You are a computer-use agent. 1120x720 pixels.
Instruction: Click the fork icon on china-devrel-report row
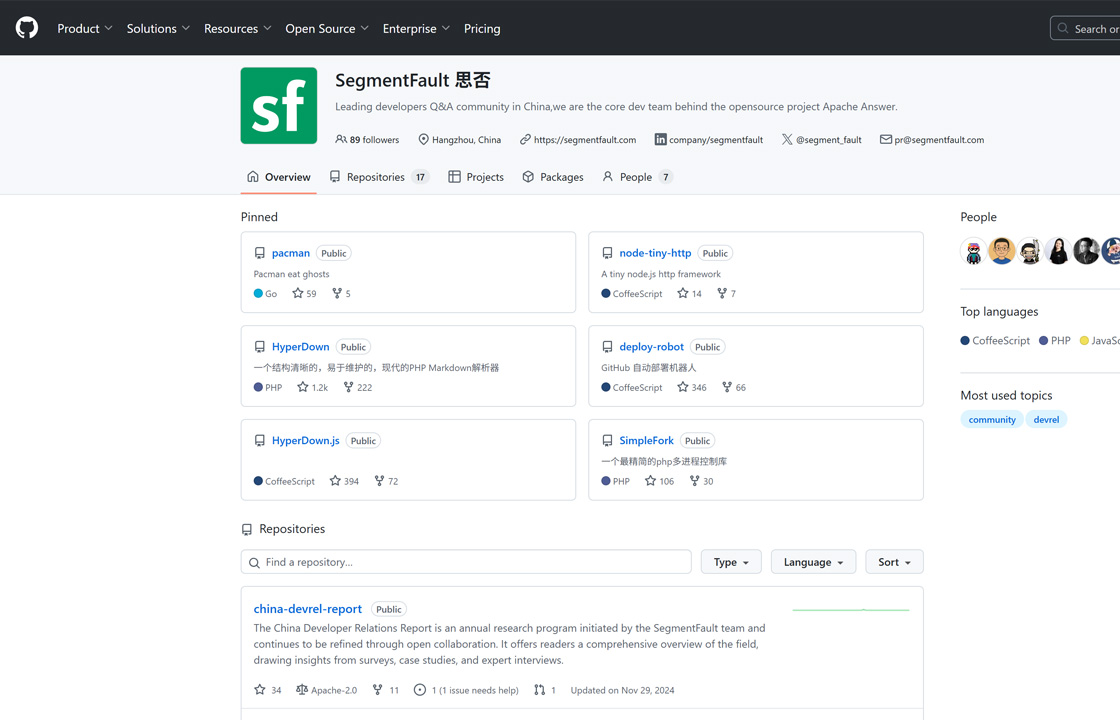point(378,689)
